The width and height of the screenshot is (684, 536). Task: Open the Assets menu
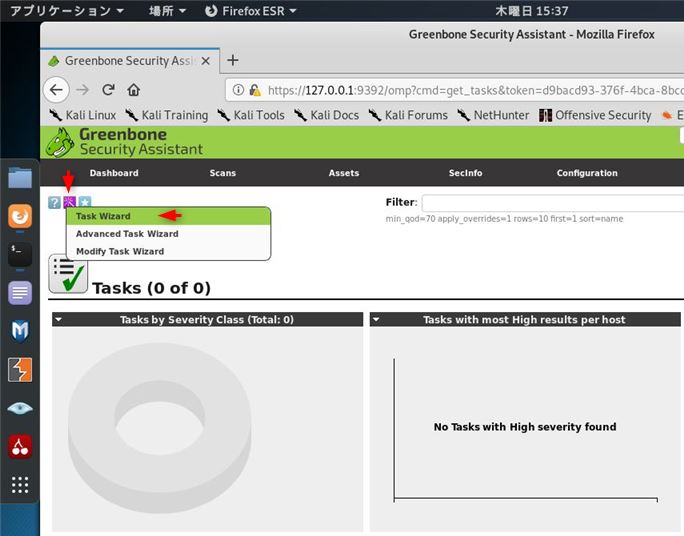coord(344,173)
